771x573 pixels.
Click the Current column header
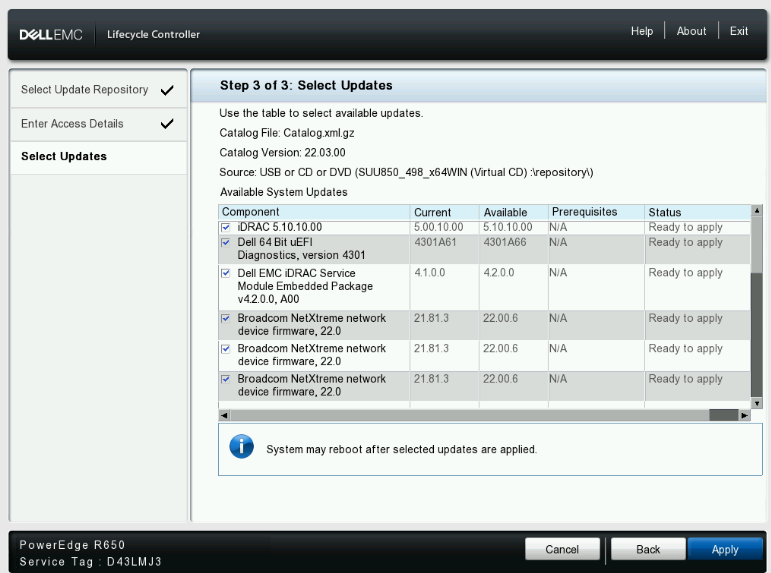coord(445,212)
